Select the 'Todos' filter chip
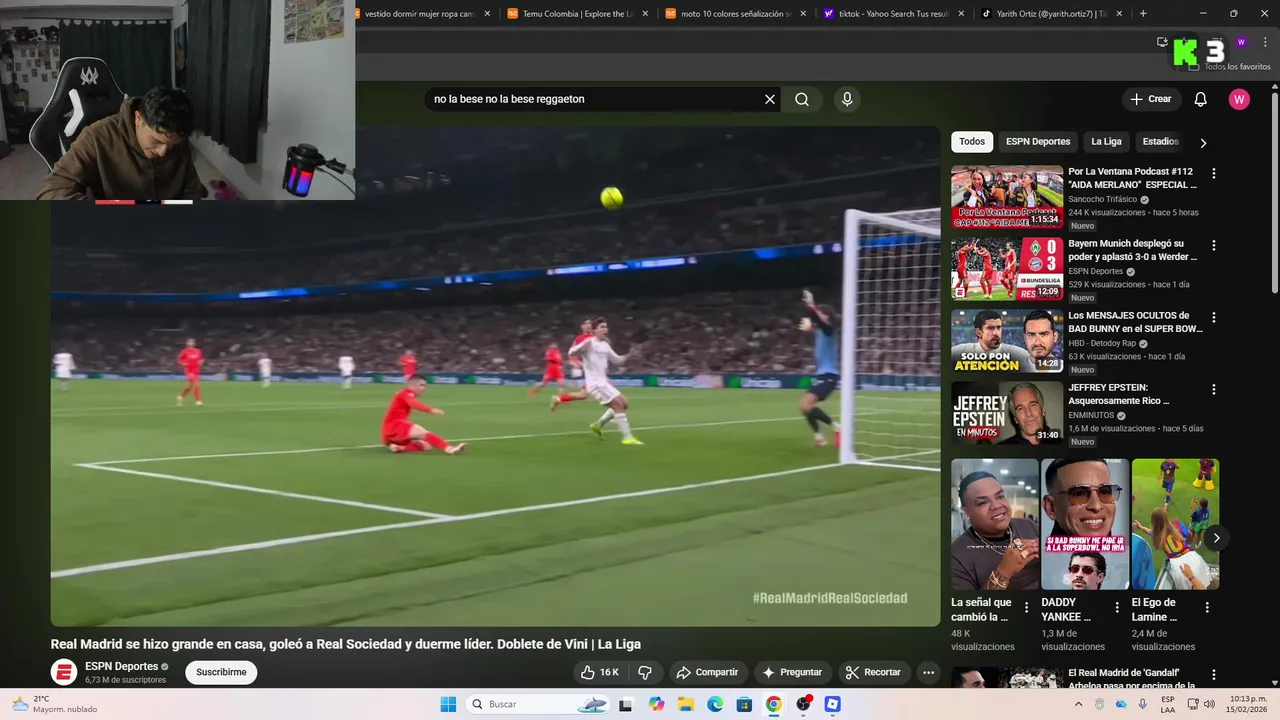 point(972,142)
